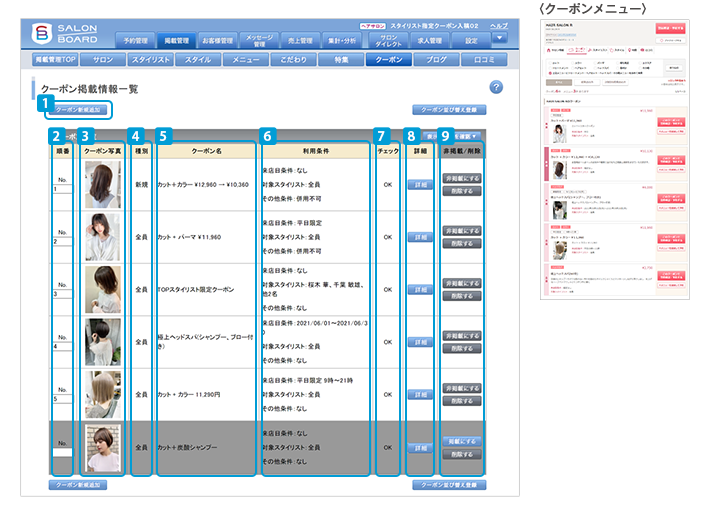
Task: Open the サロンダイレクト tab
Action: pos(388,40)
